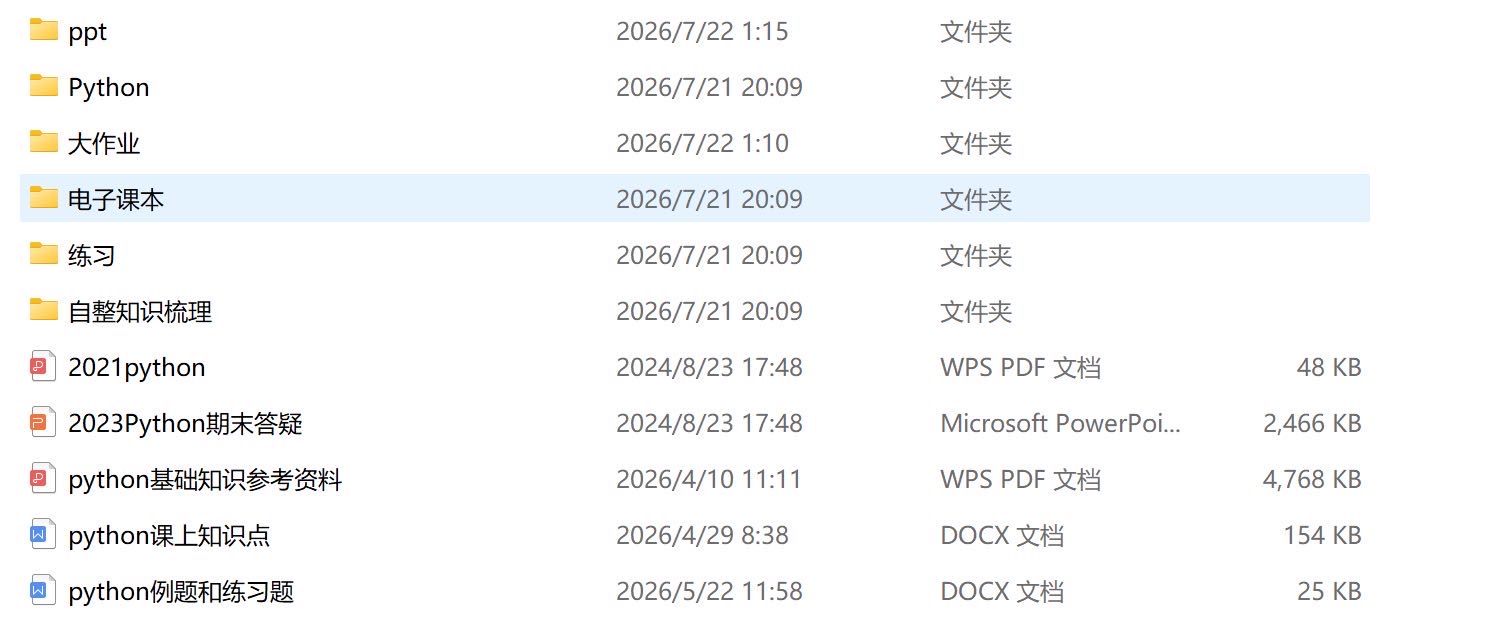The image size is (1488, 626).
Task: Select python基础知识参考资料 file name
Action: pyautogui.click(x=205, y=480)
